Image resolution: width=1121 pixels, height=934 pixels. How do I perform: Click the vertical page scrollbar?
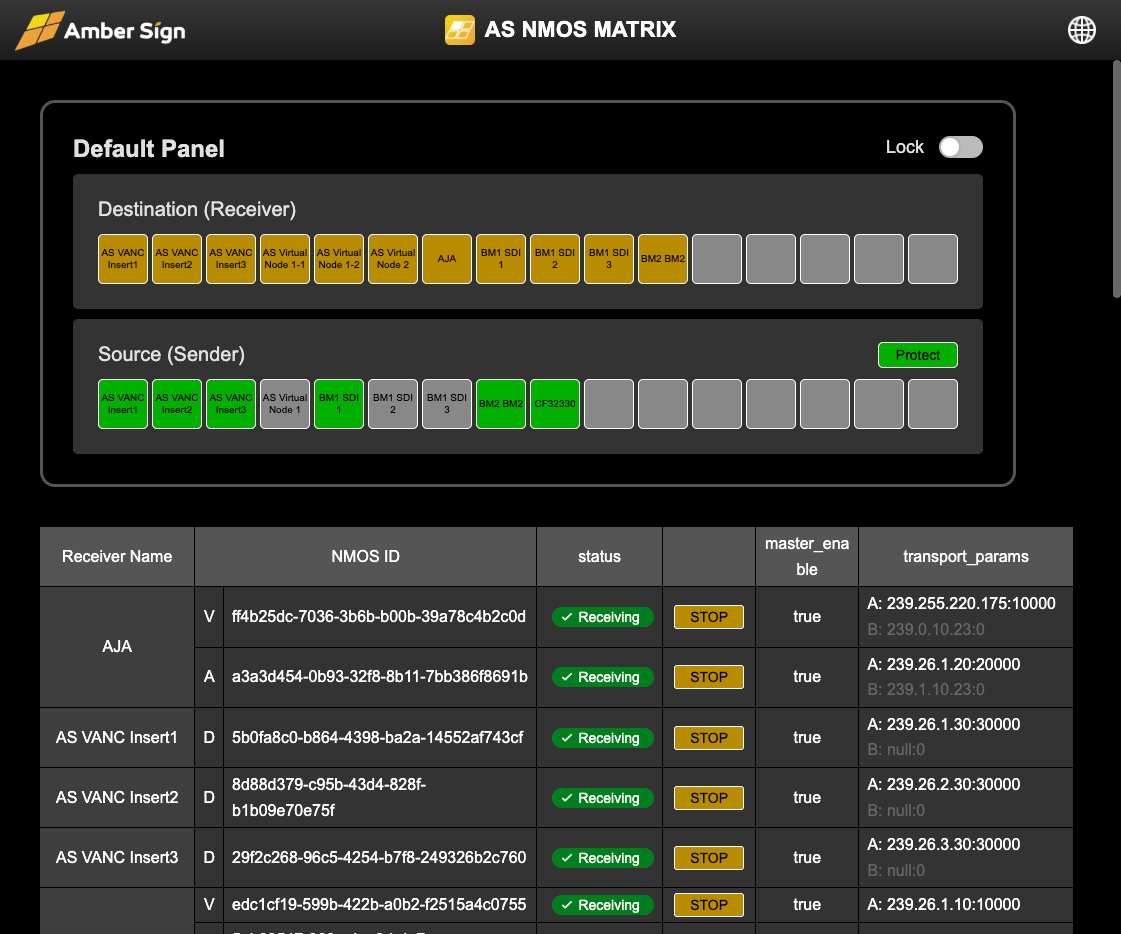point(1116,180)
